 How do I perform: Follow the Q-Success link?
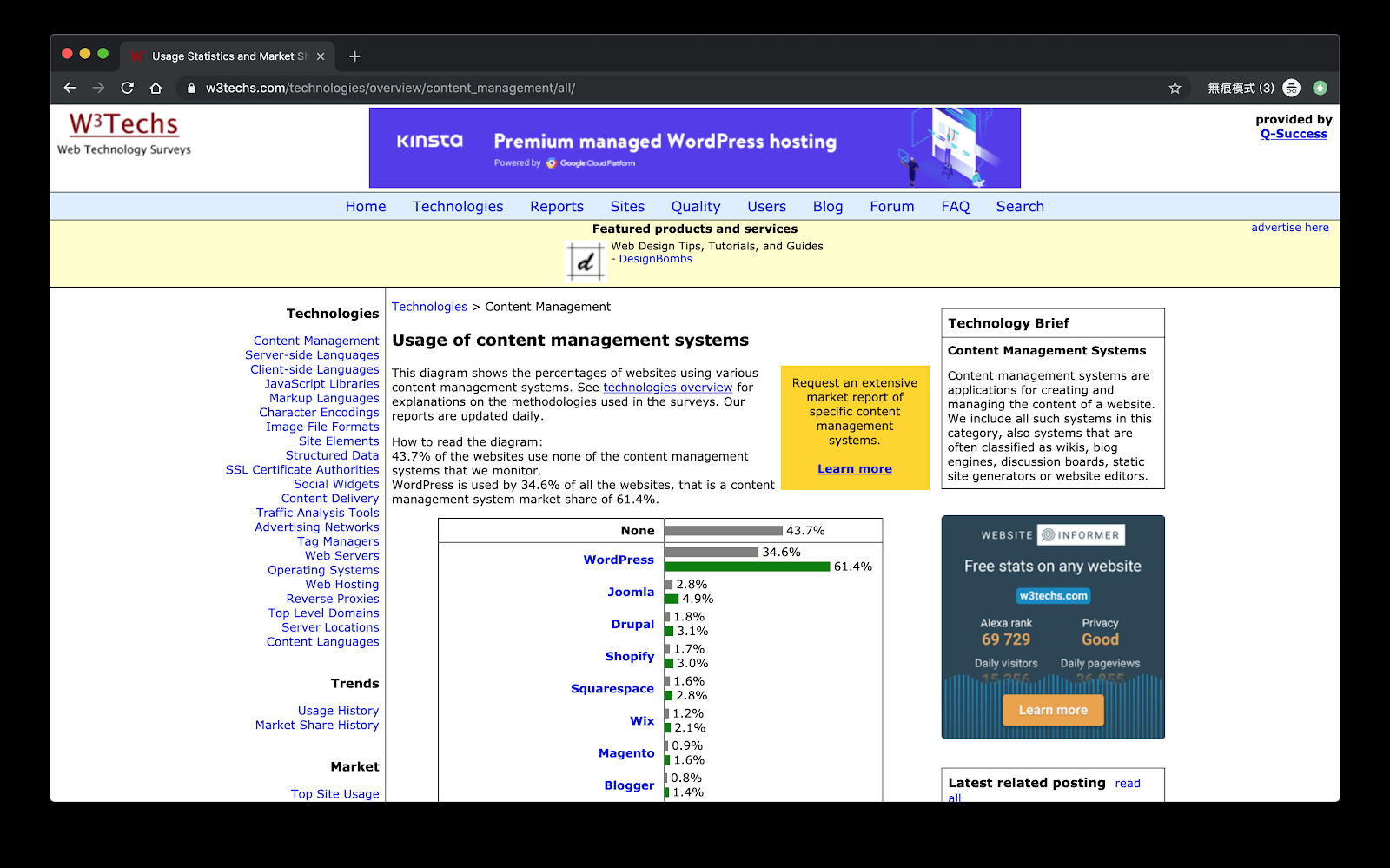1294,134
